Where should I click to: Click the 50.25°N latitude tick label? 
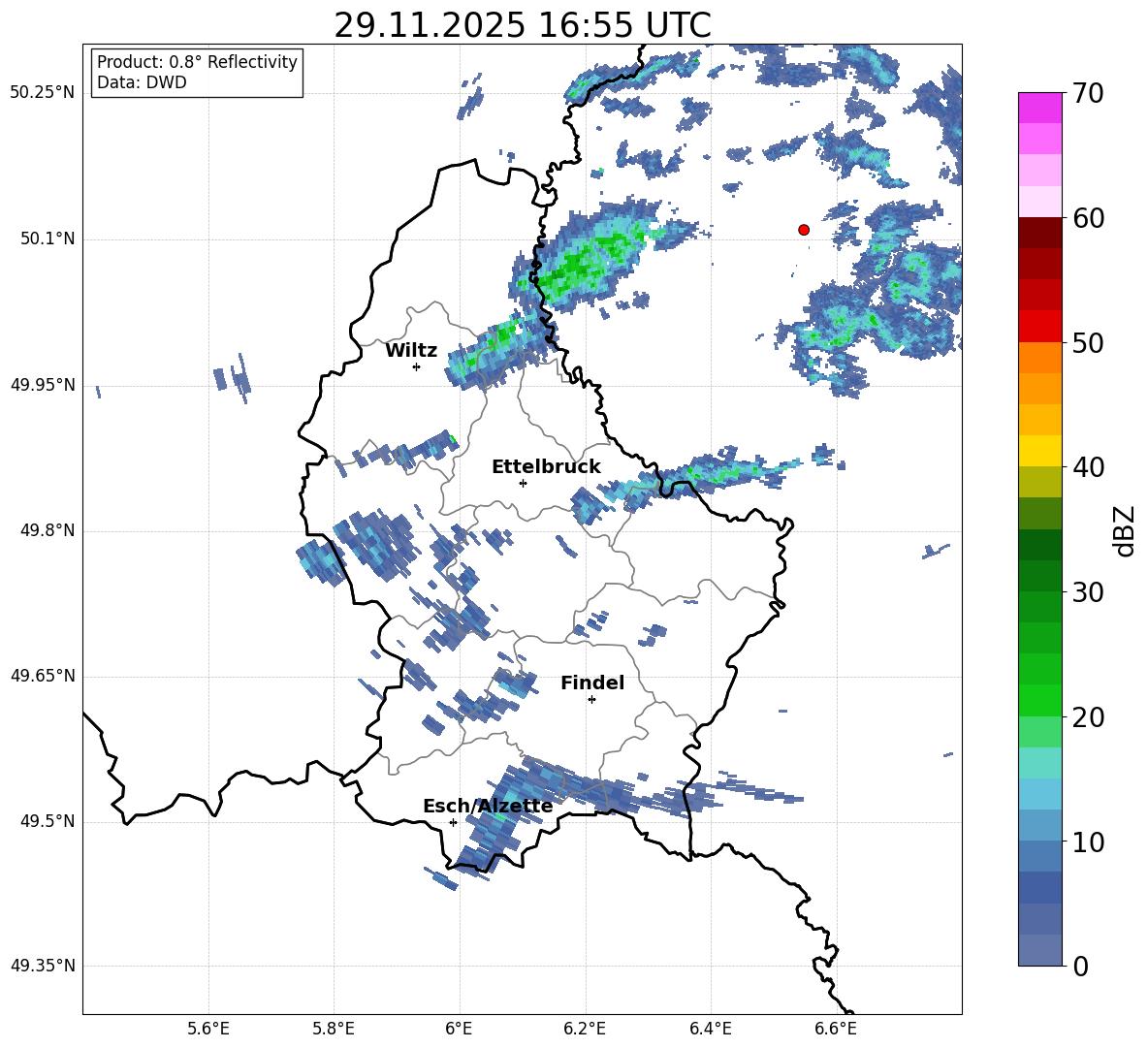coord(43,93)
